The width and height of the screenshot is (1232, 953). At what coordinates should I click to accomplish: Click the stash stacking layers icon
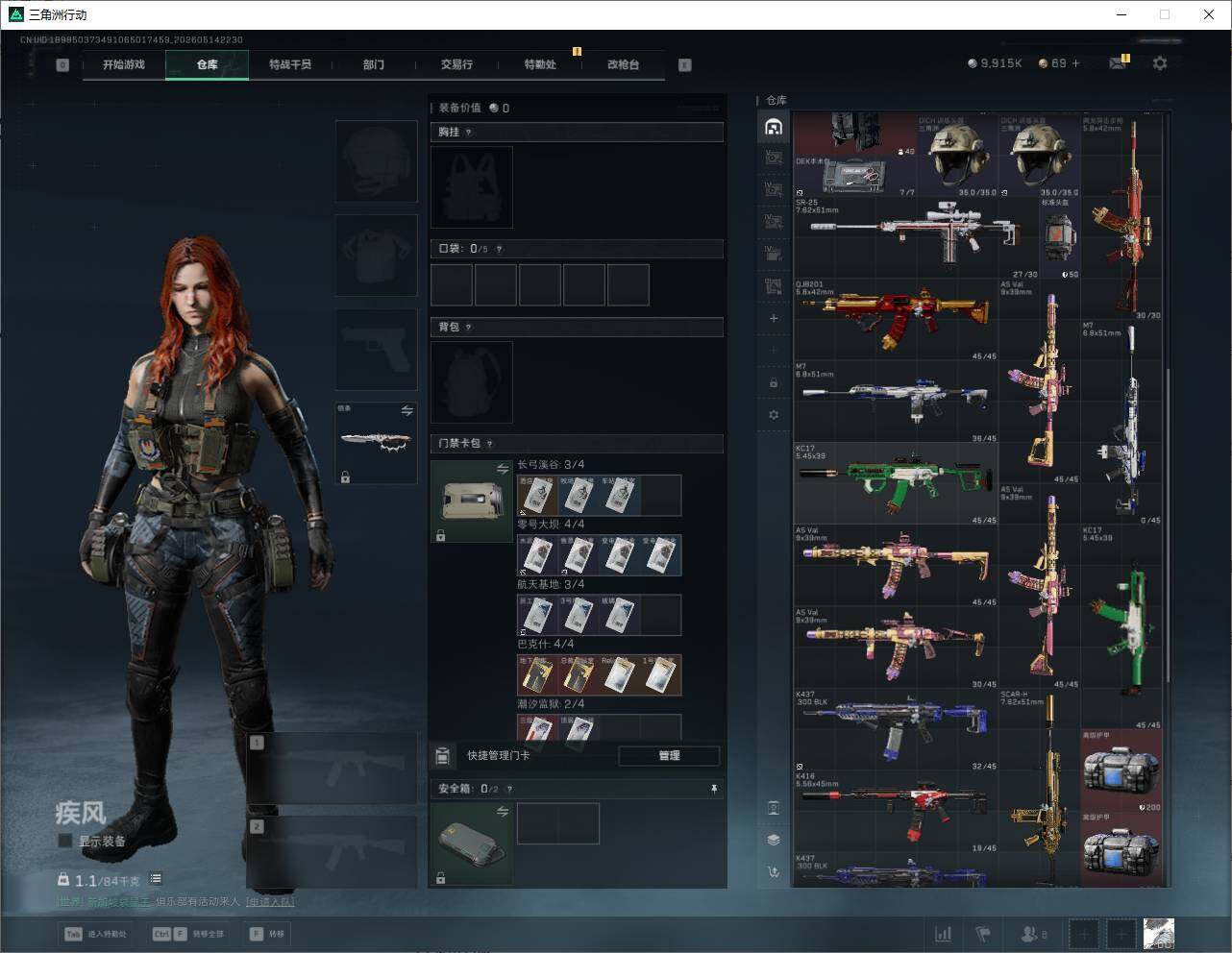click(x=774, y=839)
